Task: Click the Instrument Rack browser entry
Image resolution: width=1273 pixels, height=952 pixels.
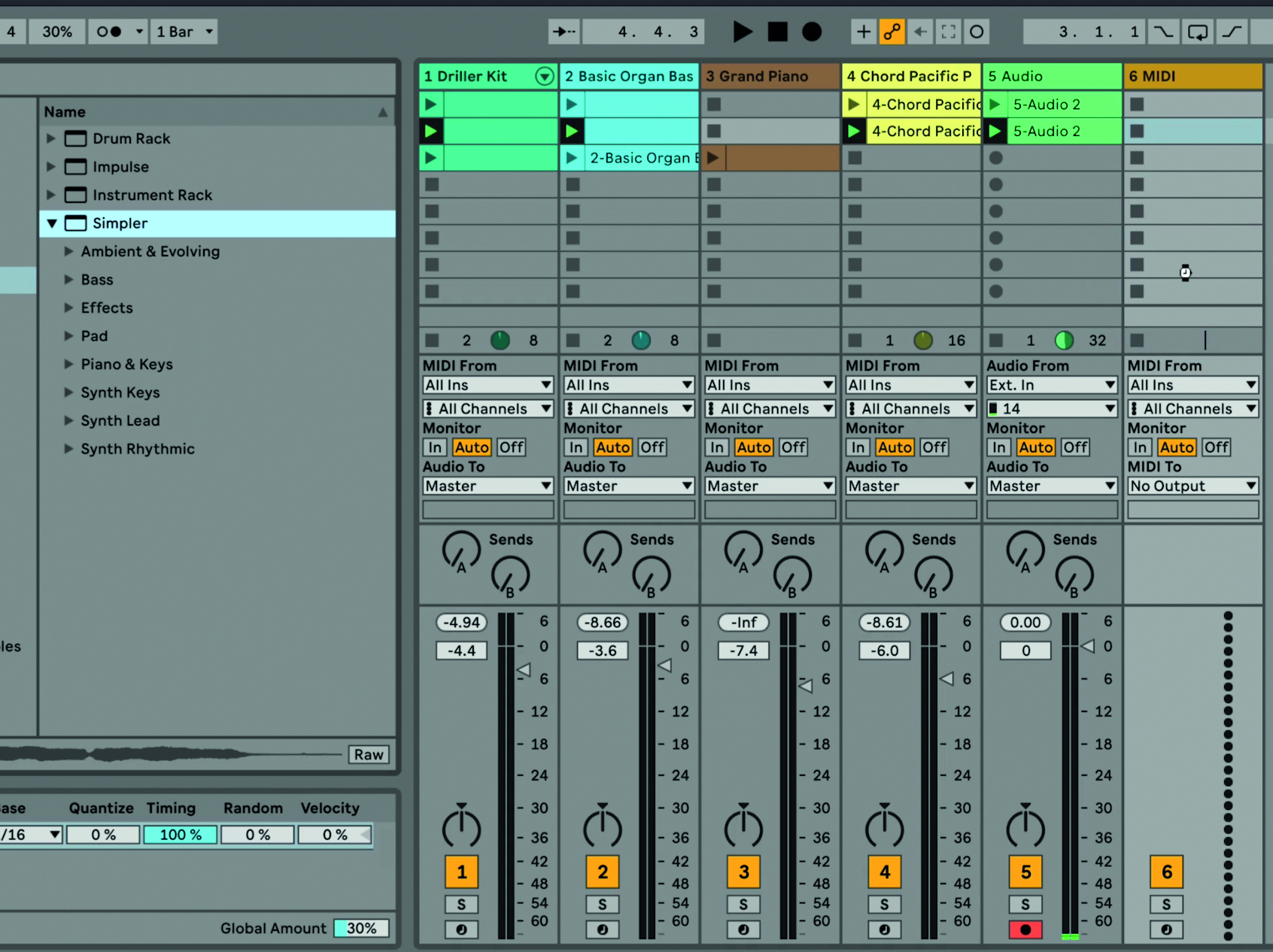Action: coord(152,195)
